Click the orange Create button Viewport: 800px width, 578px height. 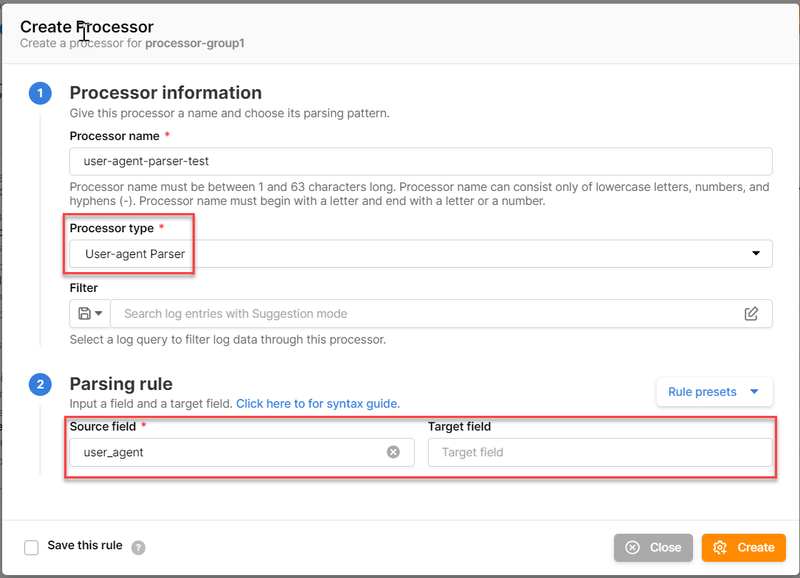pyautogui.click(x=743, y=547)
